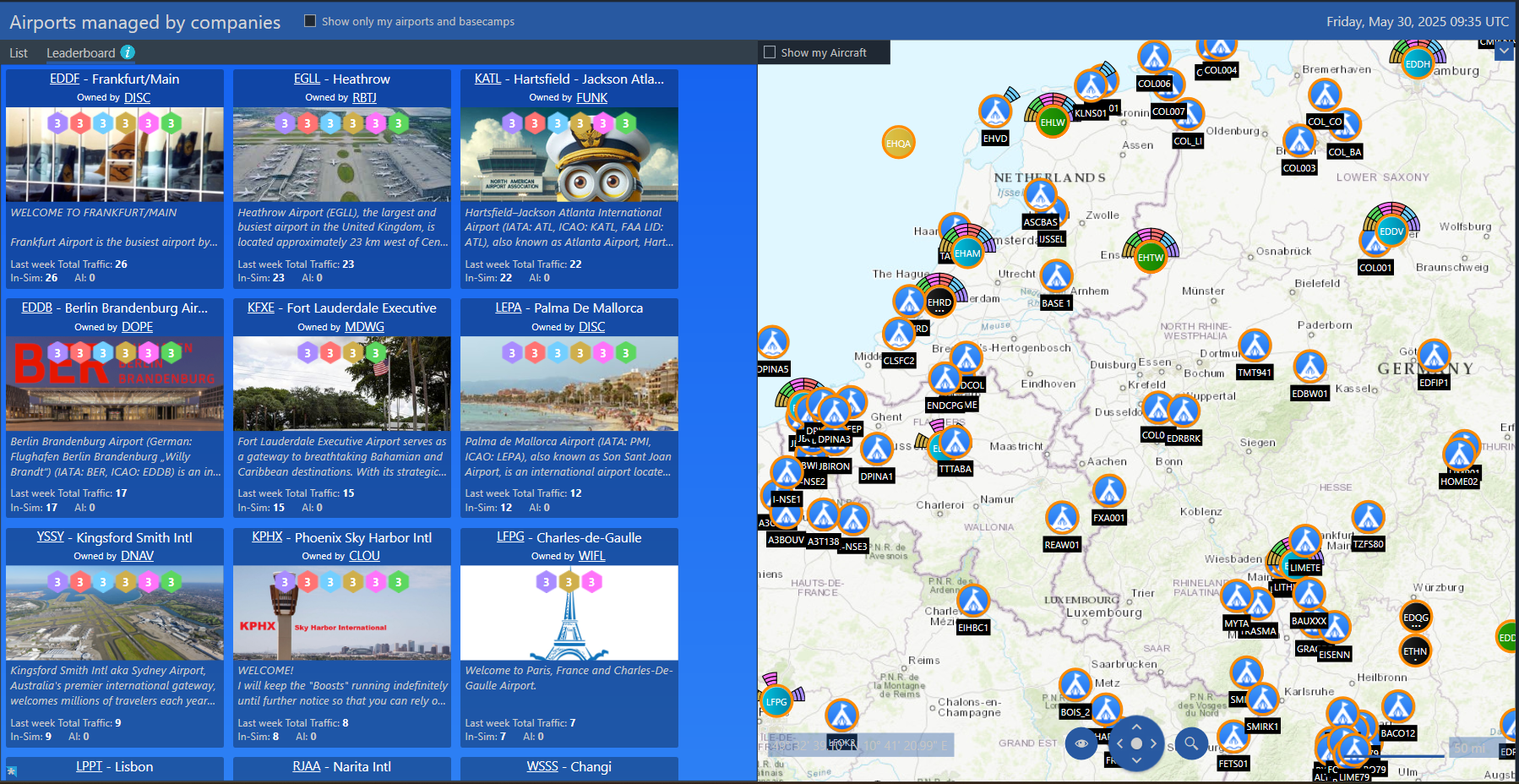Open the LPPT Lisbon airport link
1519x784 pixels.
(89, 766)
